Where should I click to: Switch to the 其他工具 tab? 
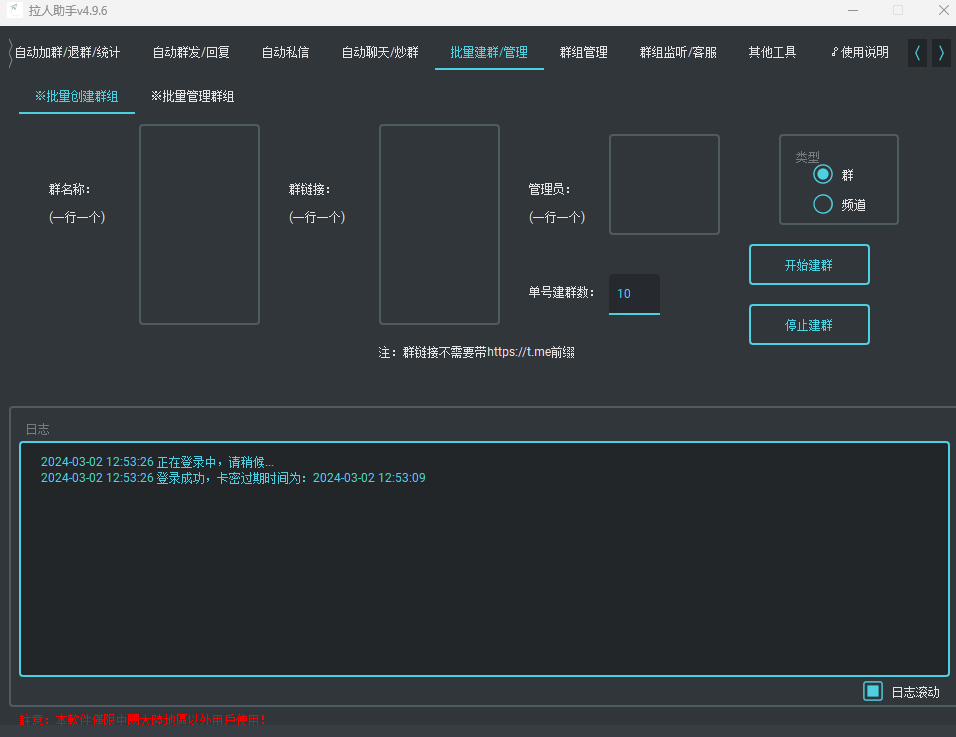772,53
